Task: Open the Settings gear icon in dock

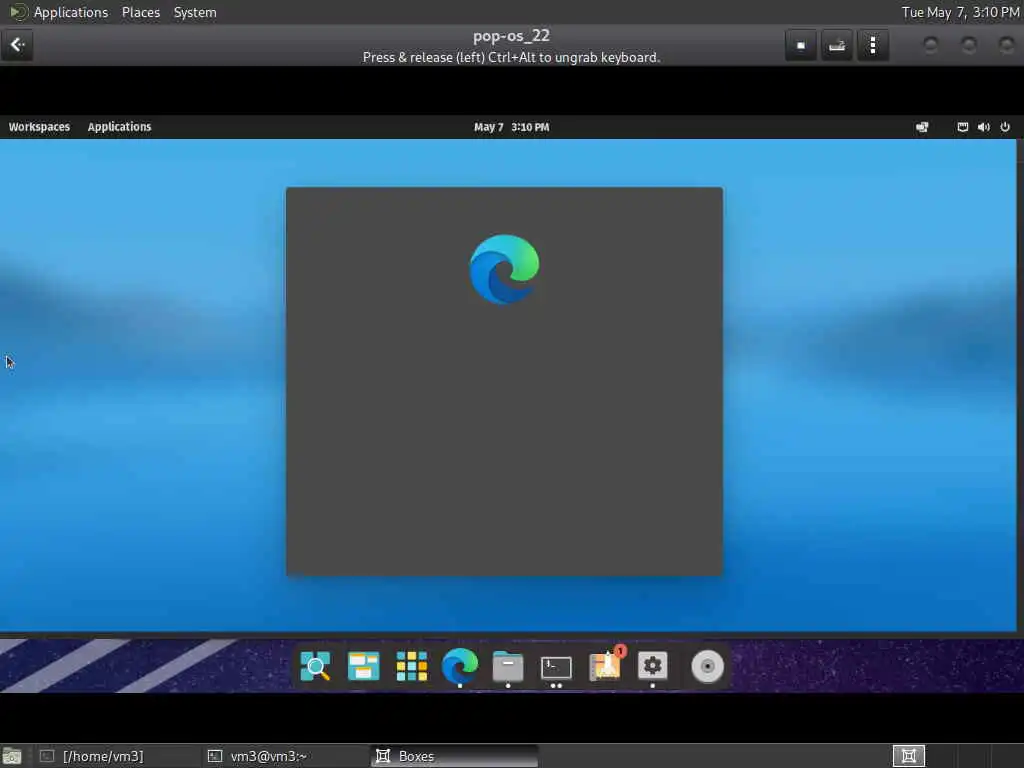Action: (652, 666)
